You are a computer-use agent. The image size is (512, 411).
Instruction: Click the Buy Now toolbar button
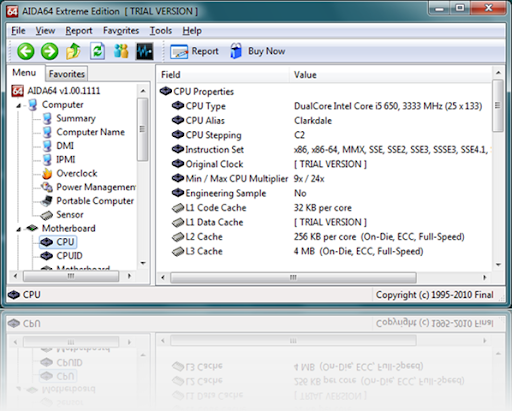tap(257, 51)
